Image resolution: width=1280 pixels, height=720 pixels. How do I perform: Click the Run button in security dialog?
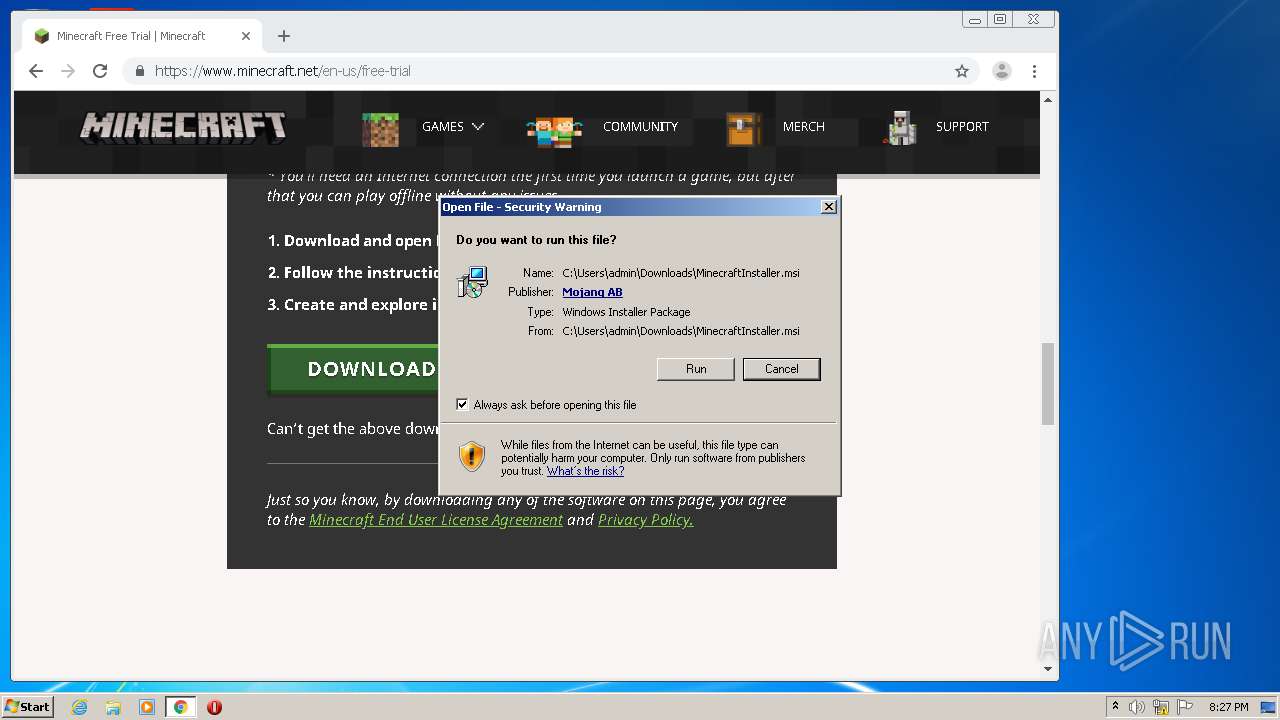696,369
